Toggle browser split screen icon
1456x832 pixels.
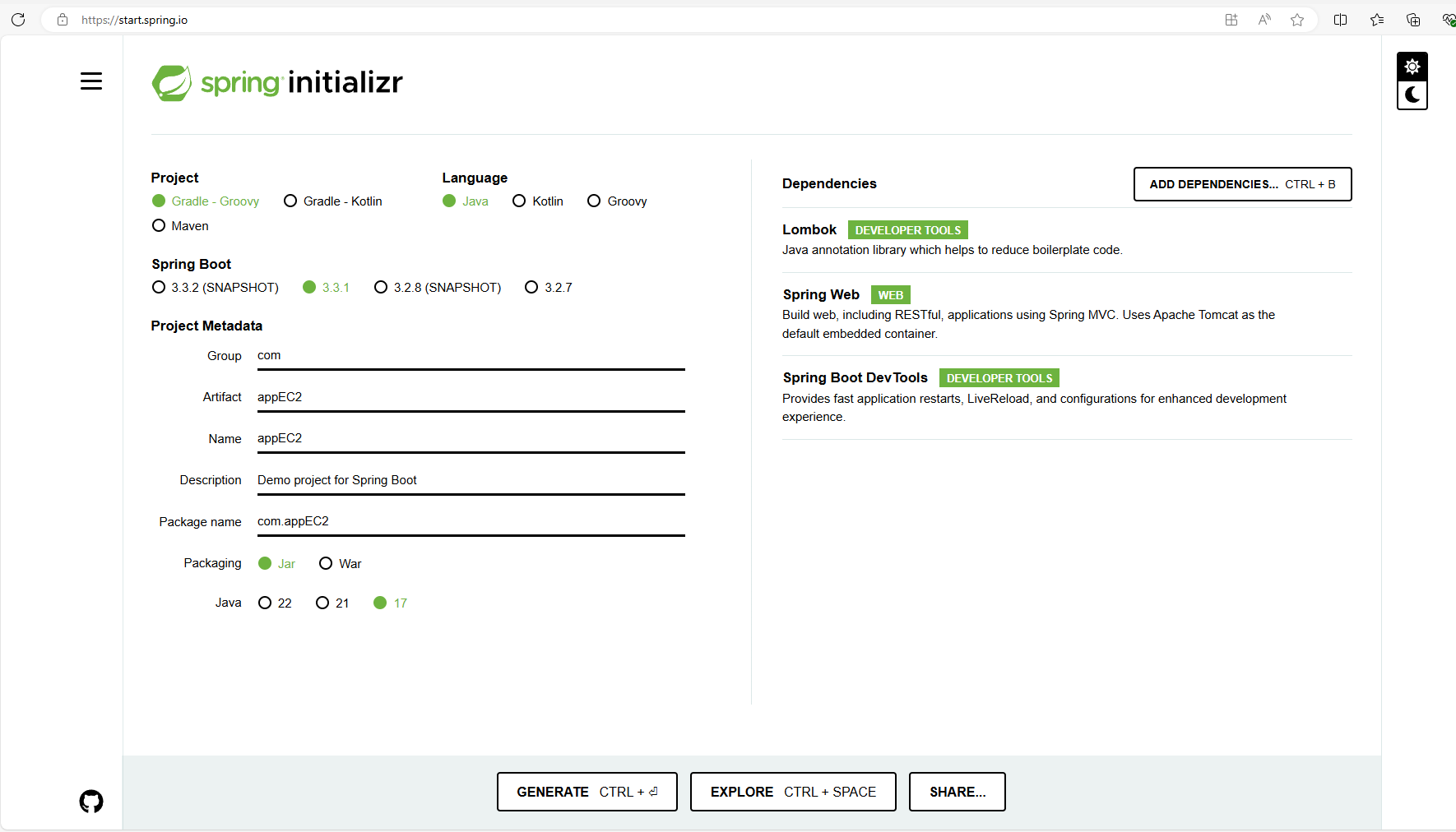click(x=1340, y=20)
